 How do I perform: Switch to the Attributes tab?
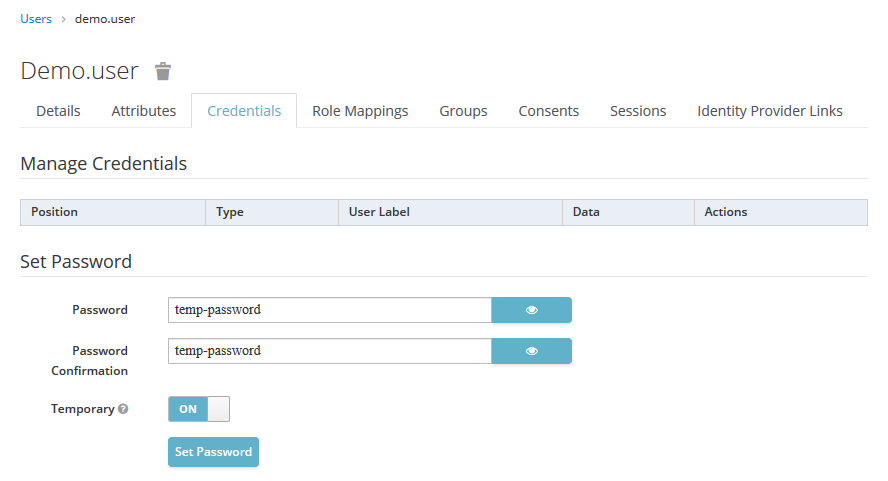point(143,111)
